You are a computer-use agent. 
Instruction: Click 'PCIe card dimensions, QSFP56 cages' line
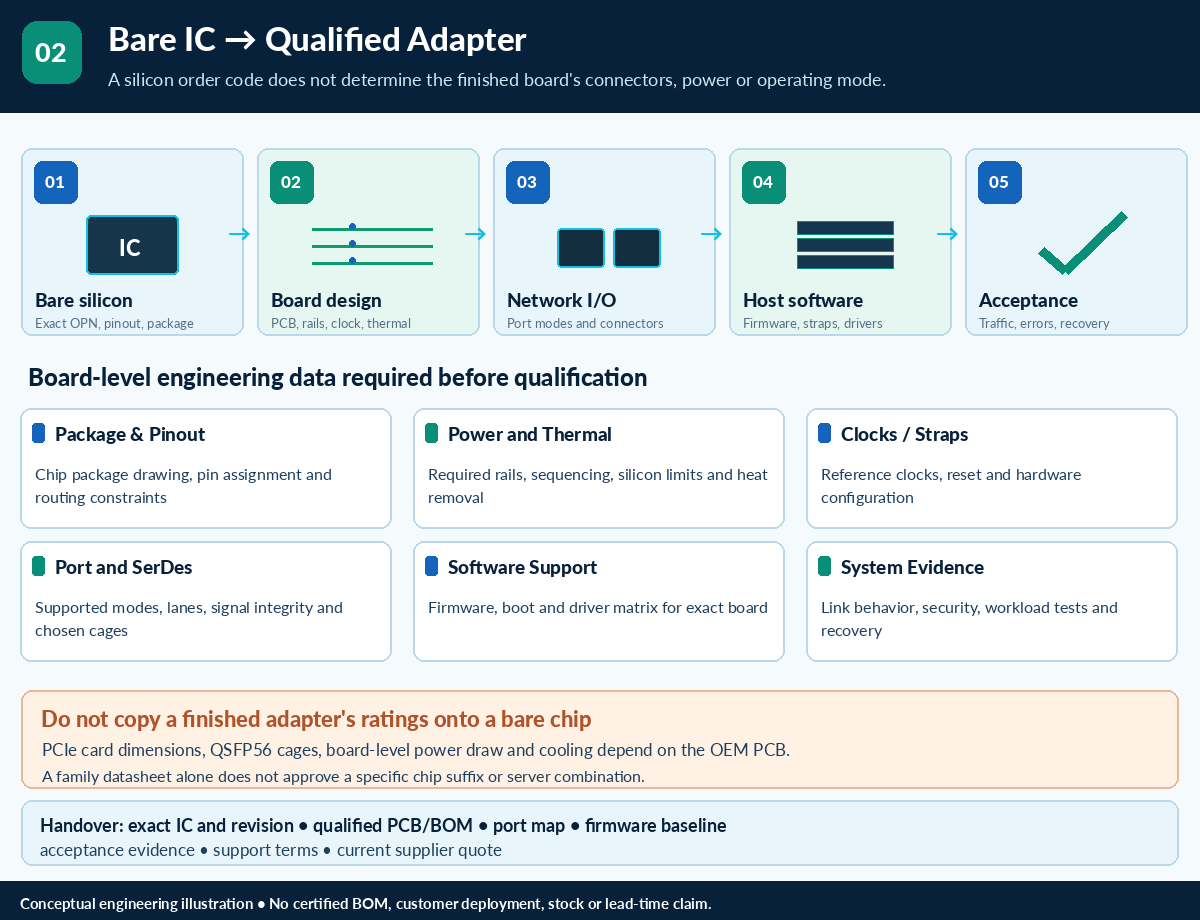pyautogui.click(x=416, y=750)
